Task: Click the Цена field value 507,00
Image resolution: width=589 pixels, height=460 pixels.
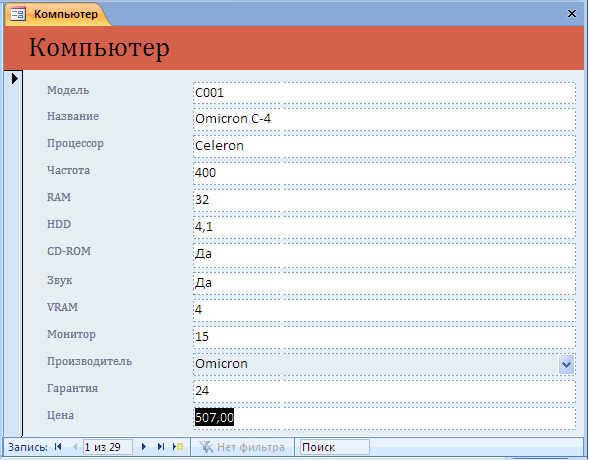Action: click(384, 418)
